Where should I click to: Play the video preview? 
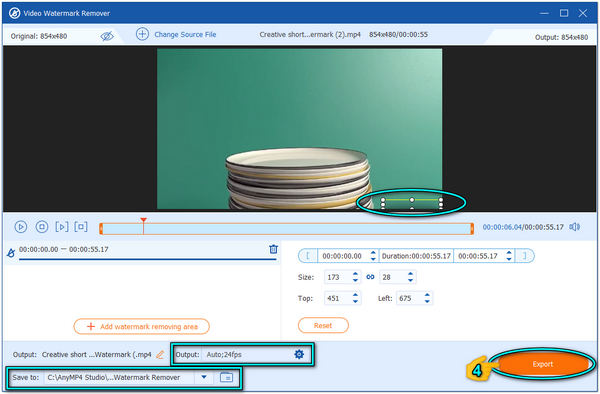pyautogui.click(x=21, y=227)
